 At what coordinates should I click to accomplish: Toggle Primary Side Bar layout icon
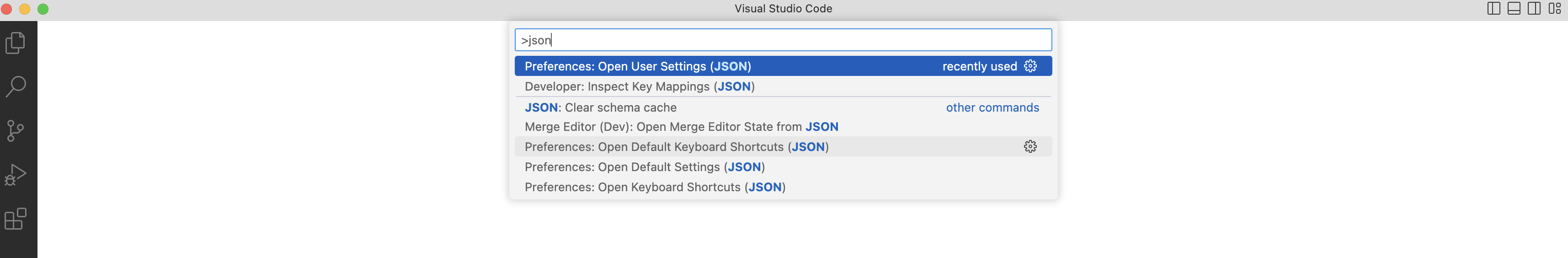[1493, 9]
